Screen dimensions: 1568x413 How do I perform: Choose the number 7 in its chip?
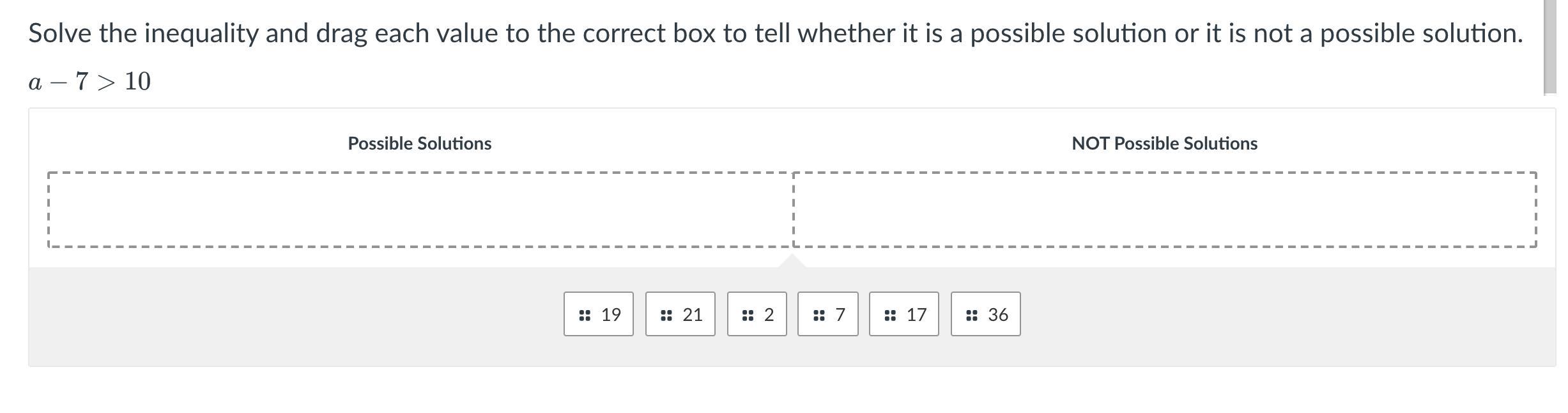coord(840,315)
